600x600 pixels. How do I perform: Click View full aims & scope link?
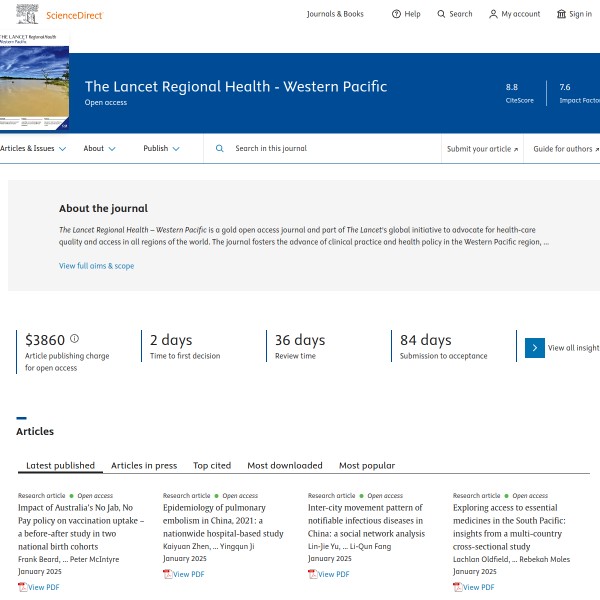pos(96,266)
